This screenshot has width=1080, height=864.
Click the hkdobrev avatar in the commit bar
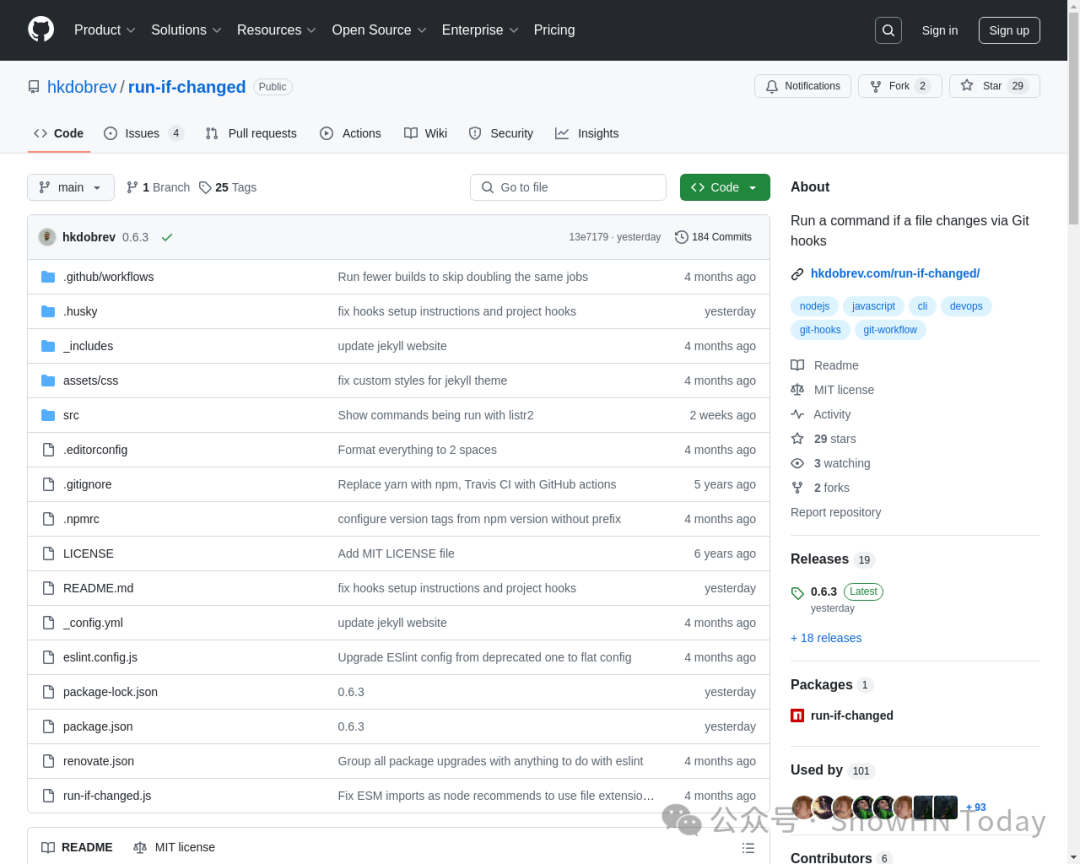(x=47, y=237)
